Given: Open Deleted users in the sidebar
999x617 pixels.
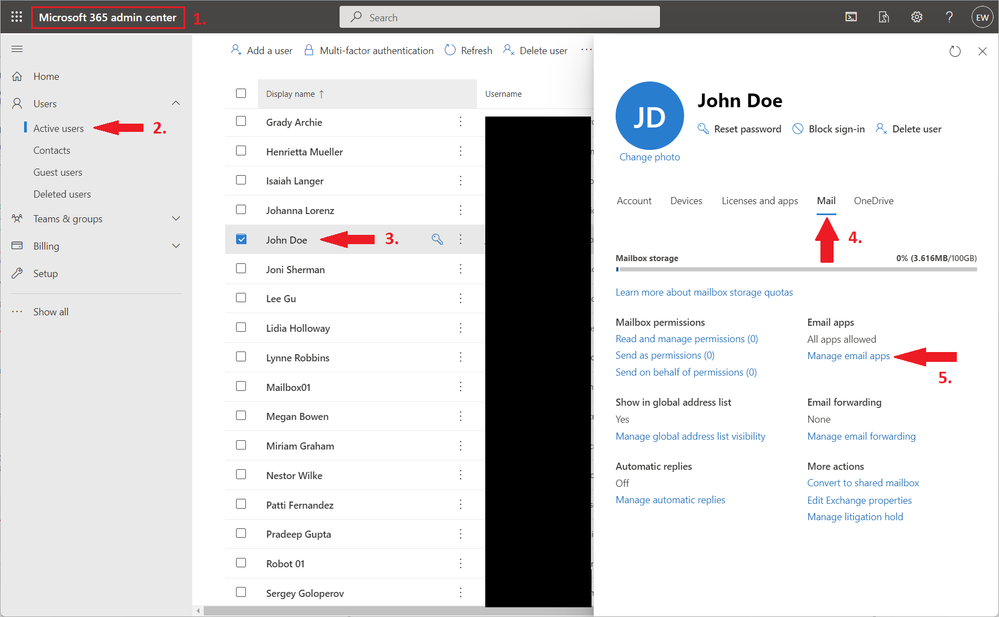Looking at the screenshot, I should tap(62, 194).
